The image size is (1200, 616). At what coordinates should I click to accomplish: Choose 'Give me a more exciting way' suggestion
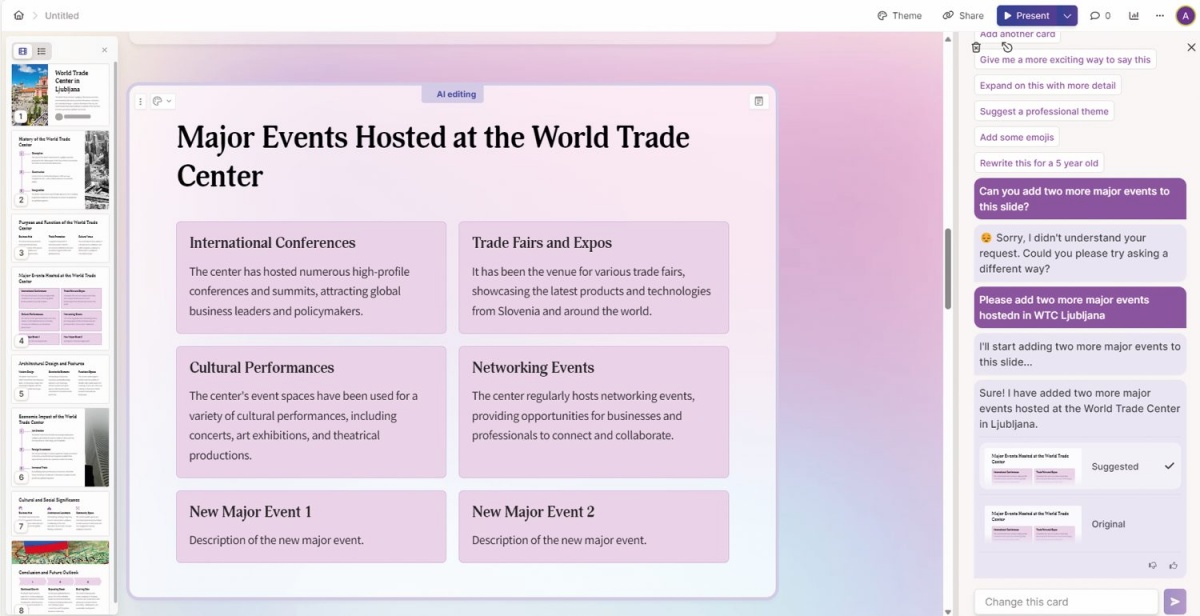tap(1065, 60)
